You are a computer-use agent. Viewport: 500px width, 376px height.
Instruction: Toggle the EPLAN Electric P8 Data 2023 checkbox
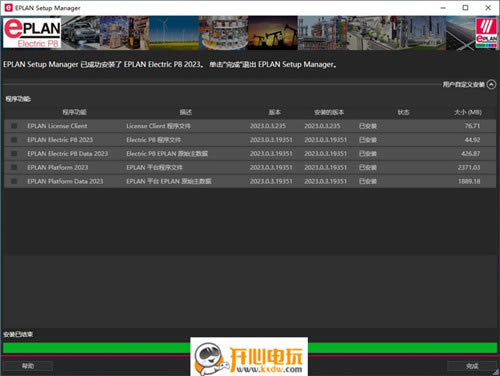tap(14, 154)
